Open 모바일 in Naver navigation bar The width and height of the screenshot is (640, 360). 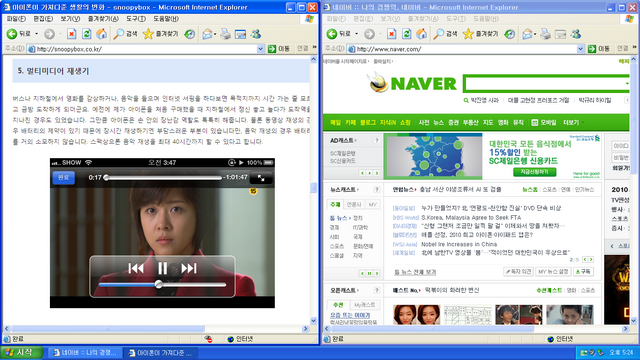(544, 122)
